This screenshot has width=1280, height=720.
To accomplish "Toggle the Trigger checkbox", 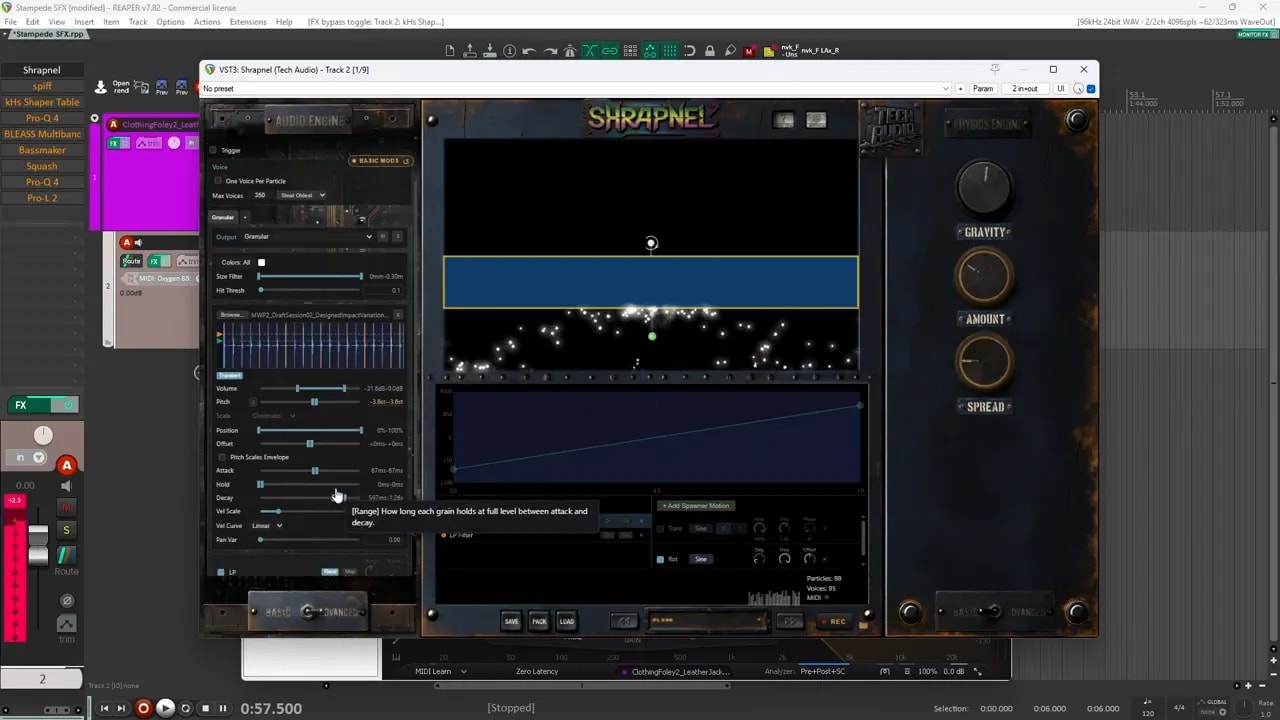I will pos(213,150).
